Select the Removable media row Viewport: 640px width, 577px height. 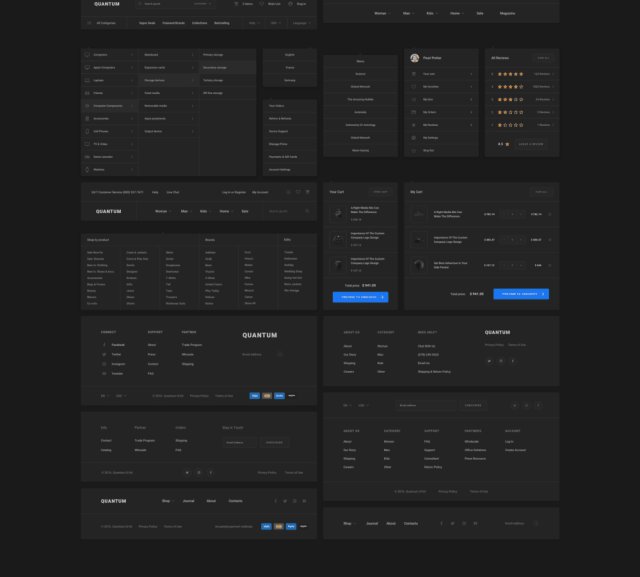pyautogui.click(x=168, y=106)
